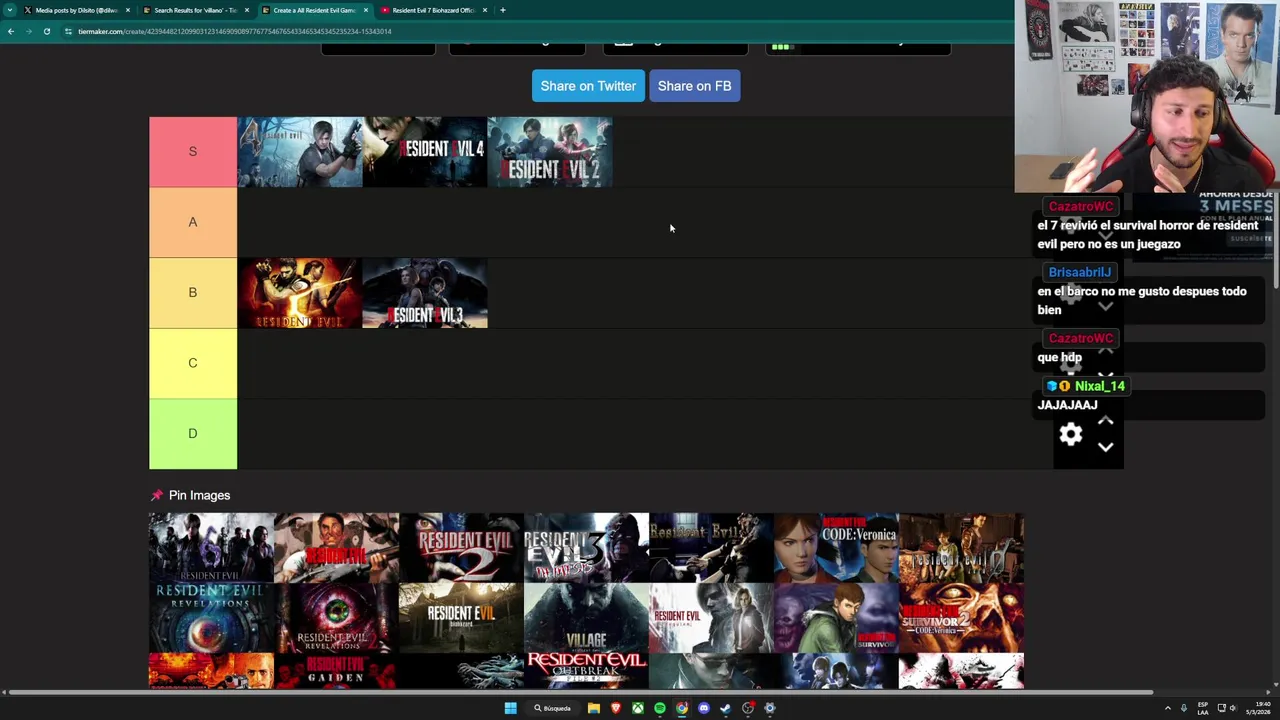The image size is (1280, 720).
Task: Click the orange A tier label
Action: (x=193, y=222)
